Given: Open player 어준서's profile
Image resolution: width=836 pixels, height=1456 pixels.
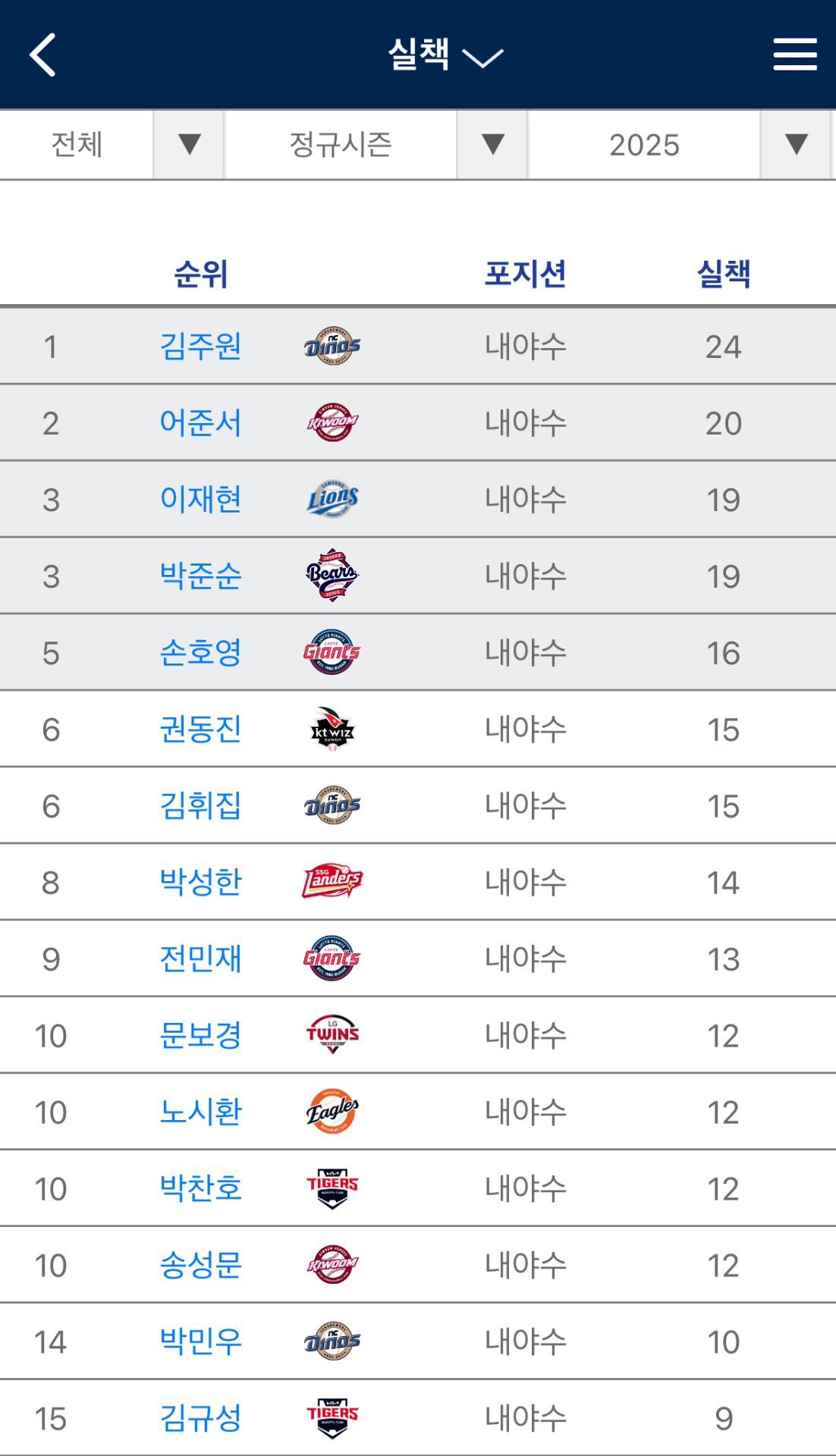Looking at the screenshot, I should (201, 423).
